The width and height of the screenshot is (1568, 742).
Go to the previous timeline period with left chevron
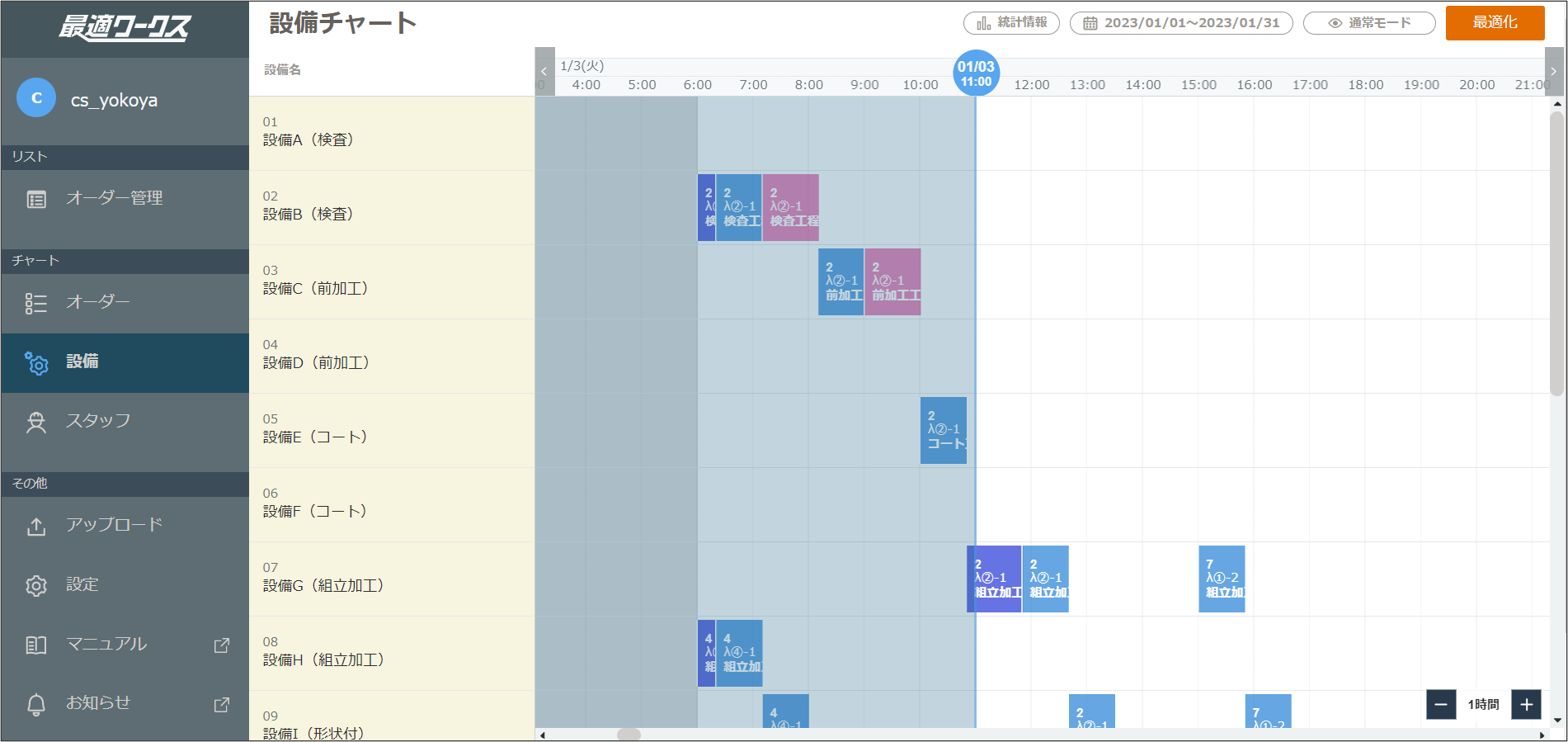click(x=544, y=72)
